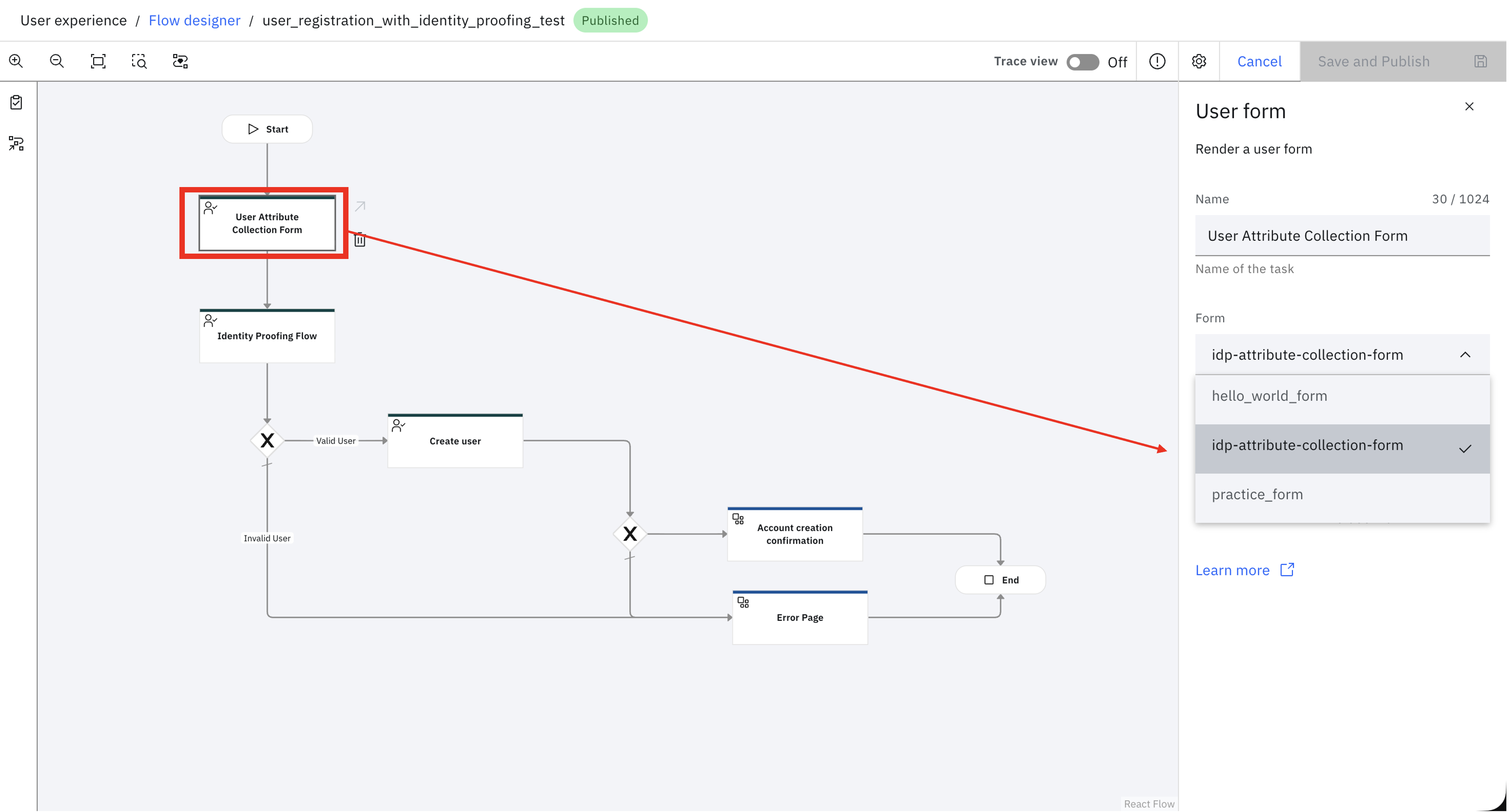Open the Learn more link
The width and height of the screenshot is (1510, 812).
point(1232,570)
